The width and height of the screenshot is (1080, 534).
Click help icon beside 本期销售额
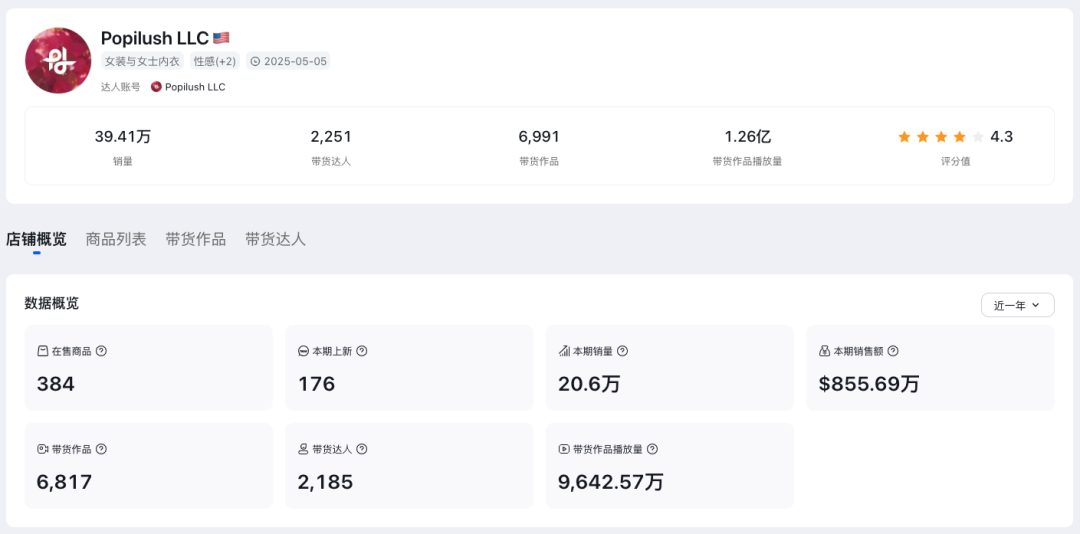(x=893, y=351)
